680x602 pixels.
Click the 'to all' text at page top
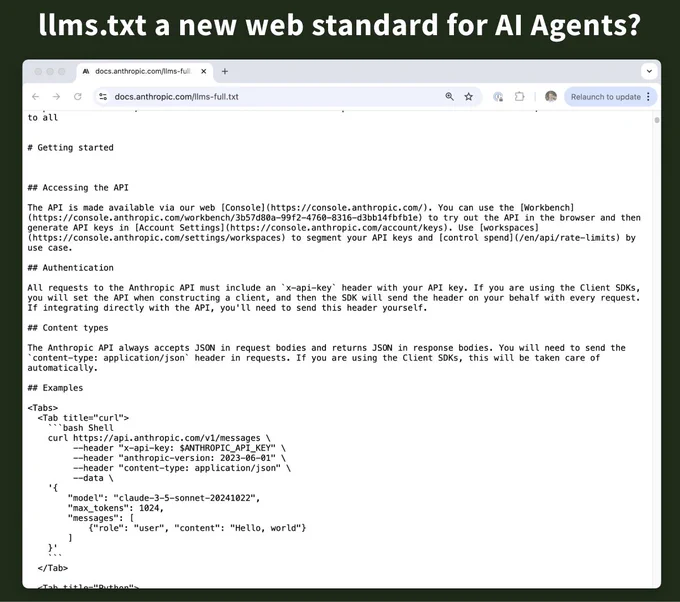point(42,118)
